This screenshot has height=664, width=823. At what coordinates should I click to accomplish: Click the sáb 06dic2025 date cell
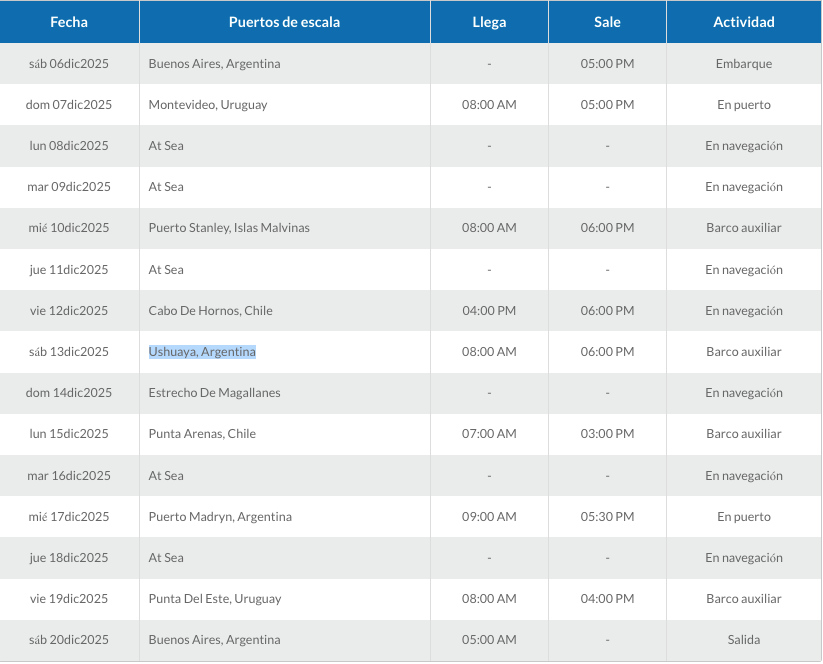click(69, 64)
